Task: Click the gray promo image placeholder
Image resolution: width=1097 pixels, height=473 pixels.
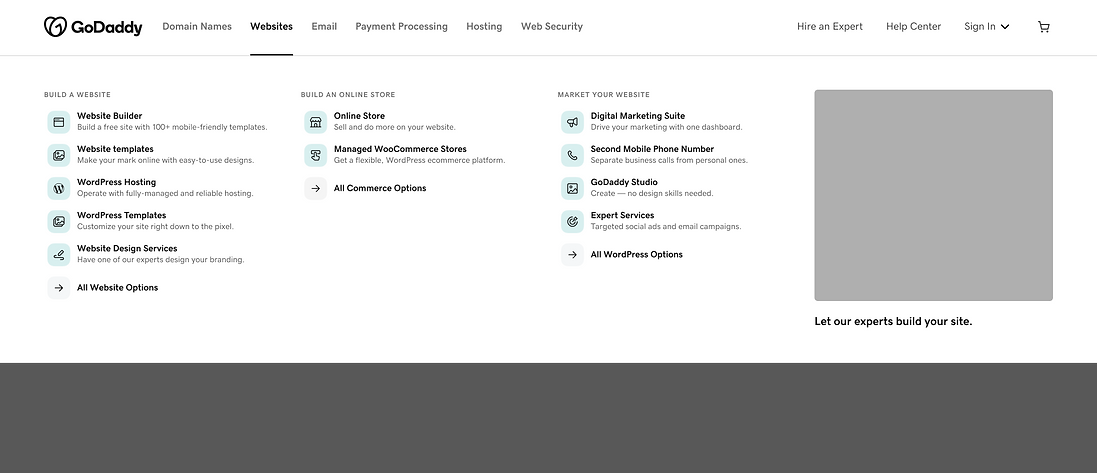Action: tap(933, 195)
